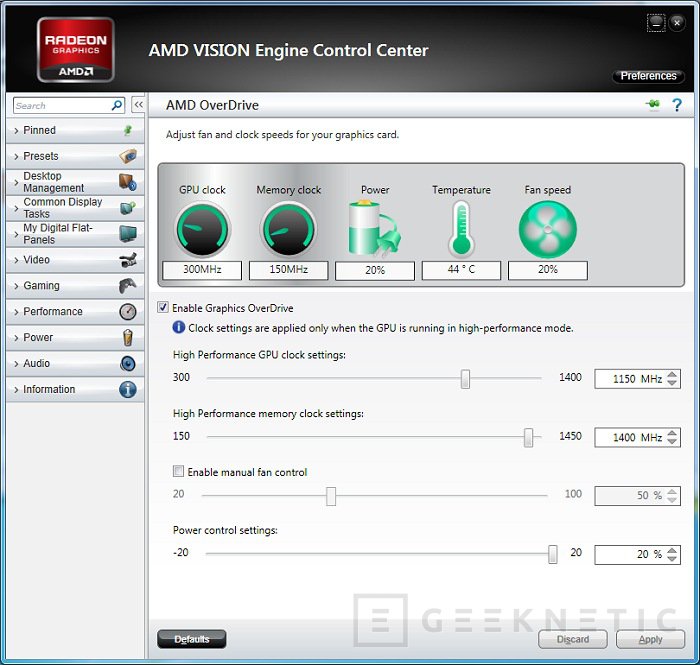Expand the Pinned section
Image resolution: width=700 pixels, height=665 pixels.
point(75,130)
